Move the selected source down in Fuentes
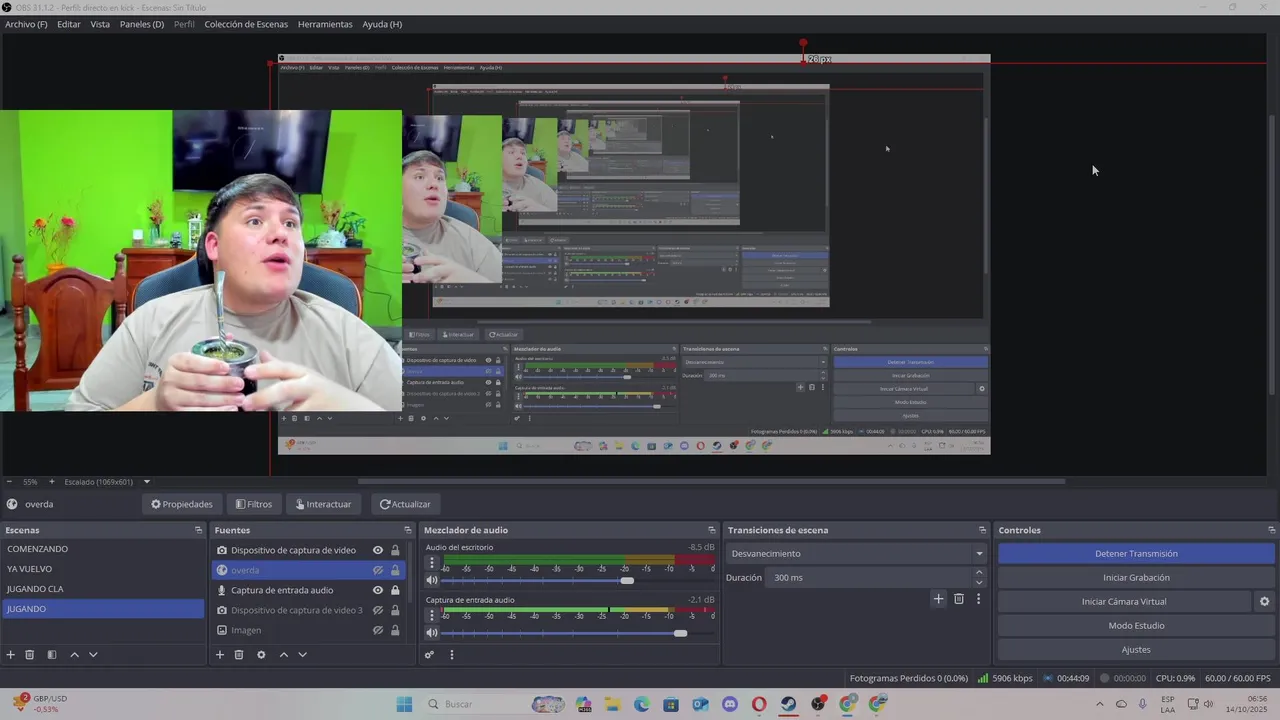Image resolution: width=1280 pixels, height=720 pixels. coord(302,655)
